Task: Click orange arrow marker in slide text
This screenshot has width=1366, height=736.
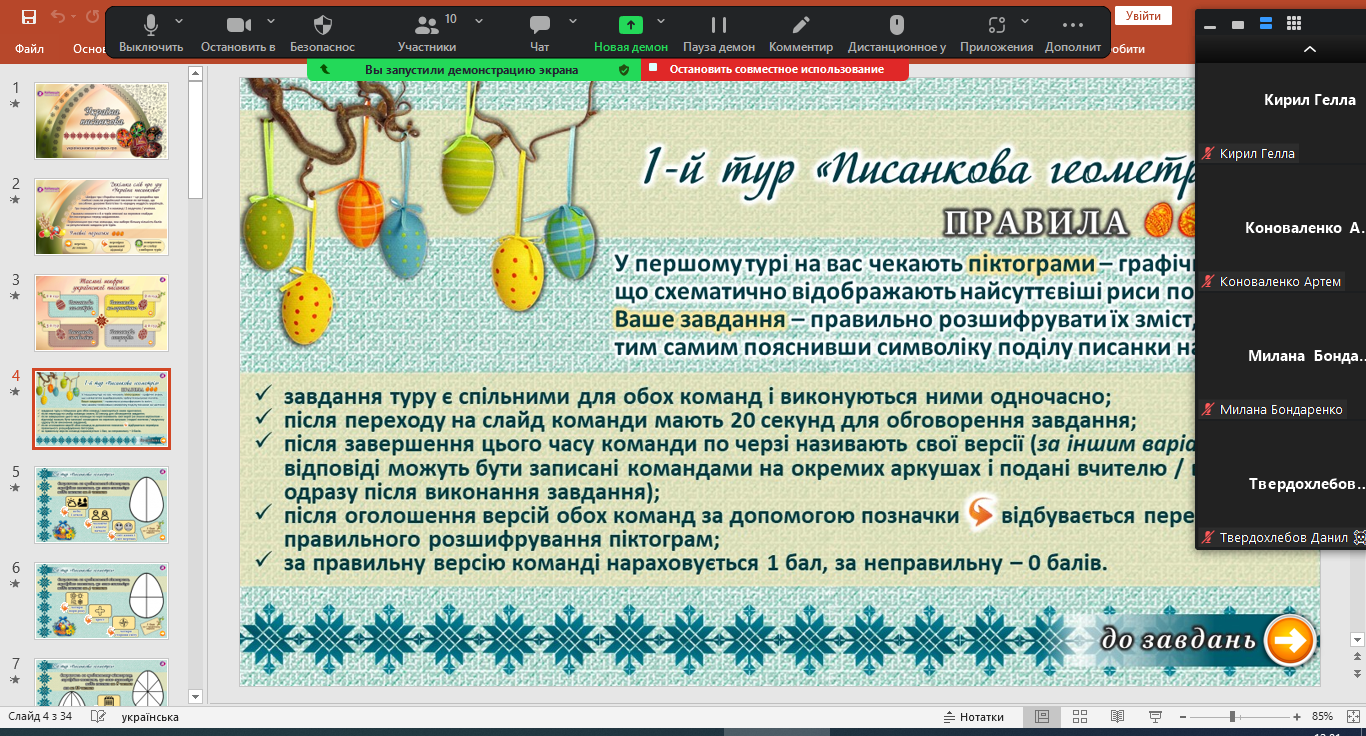Action: click(981, 514)
